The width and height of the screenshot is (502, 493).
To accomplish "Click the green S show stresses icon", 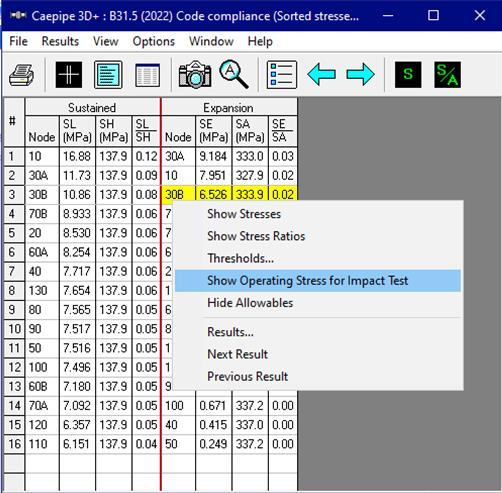I will [x=408, y=75].
